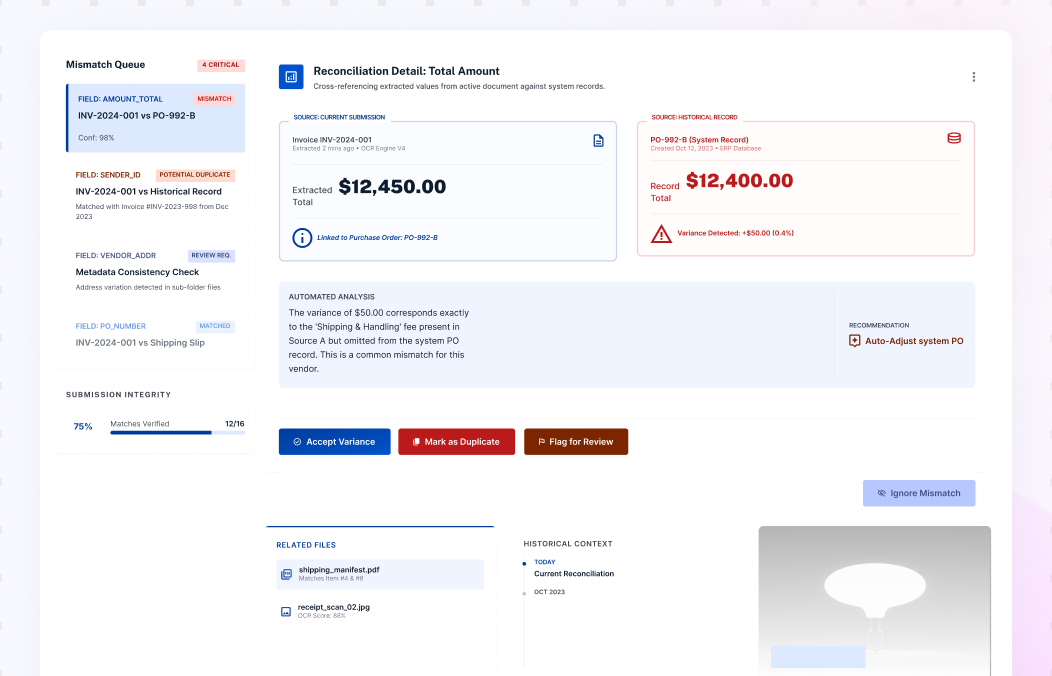Click the MATCHED badge
The width and height of the screenshot is (1052, 676).
coord(215,326)
